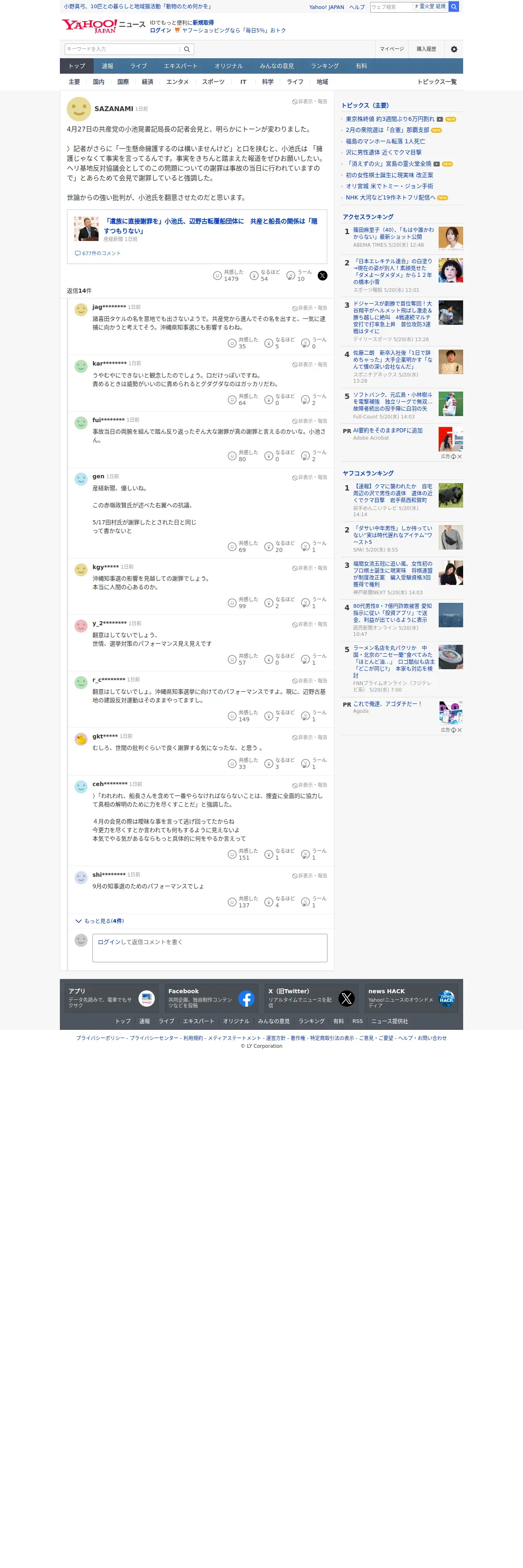Image resolution: width=523 pixels, height=1568 pixels.
Task: Click 共感した icon on jag******** reply
Action: (x=232, y=343)
